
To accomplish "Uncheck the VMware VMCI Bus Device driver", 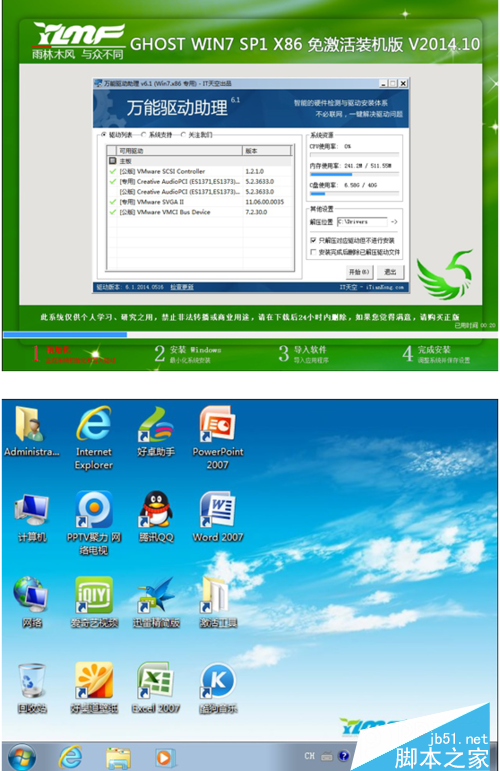I will [113, 212].
